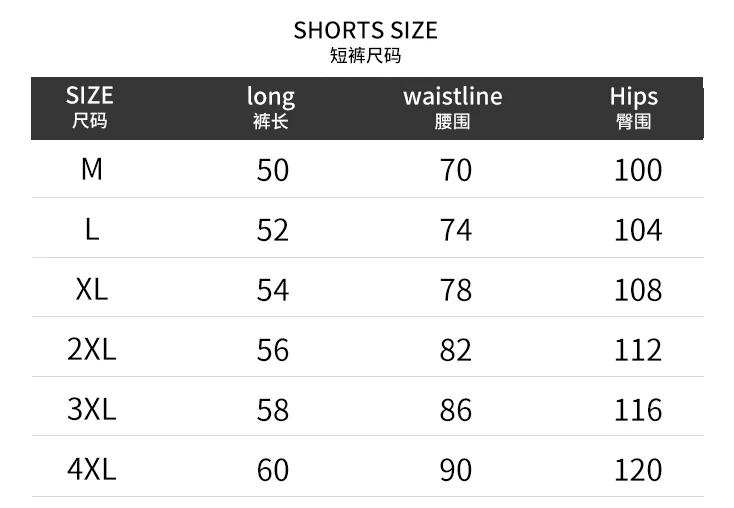This screenshot has width=734, height=508.
Task: Select the L size row label
Action: click(91, 230)
